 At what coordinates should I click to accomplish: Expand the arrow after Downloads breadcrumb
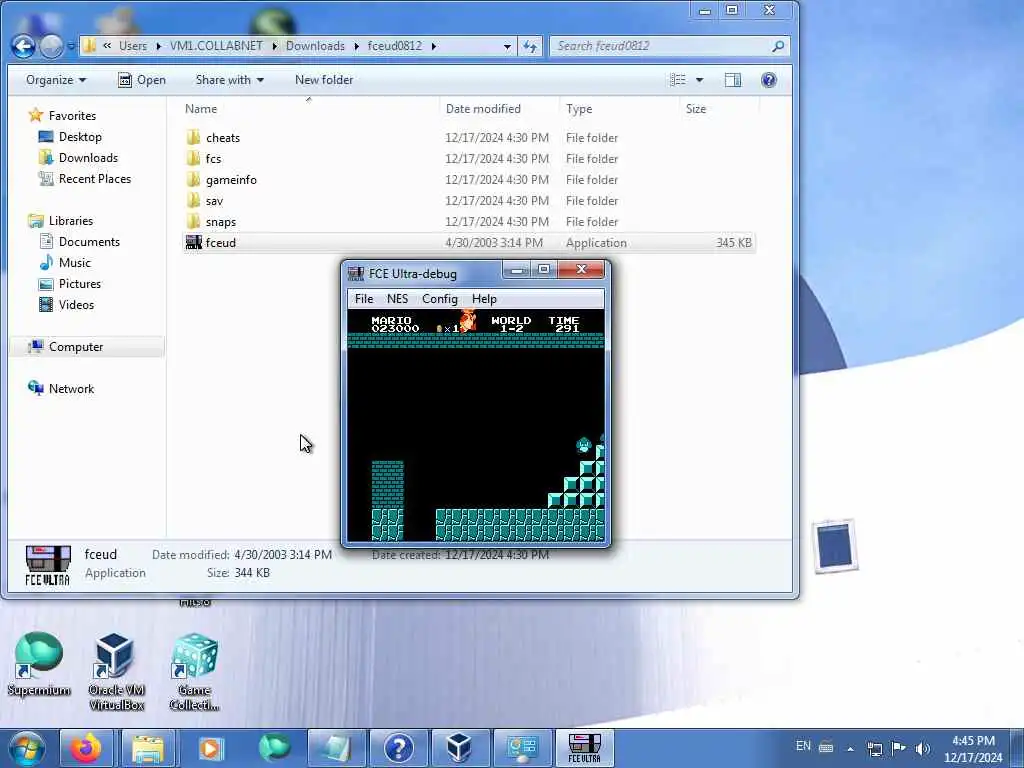pyautogui.click(x=357, y=46)
